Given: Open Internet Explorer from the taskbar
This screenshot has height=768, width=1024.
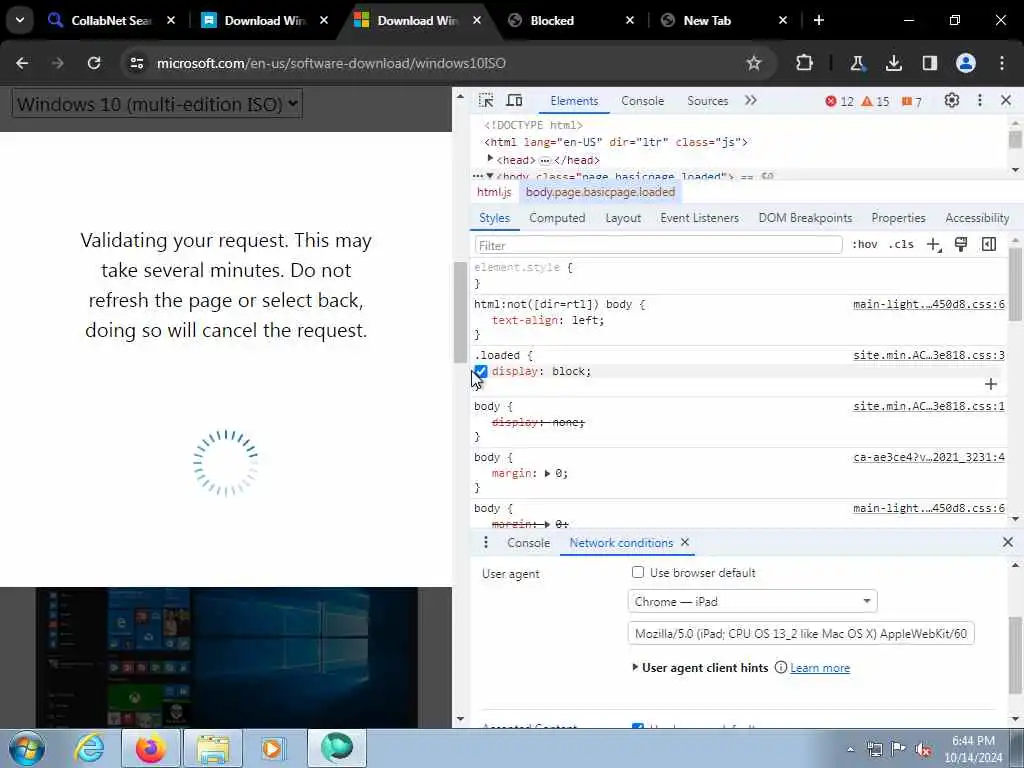Looking at the screenshot, I should point(89,748).
